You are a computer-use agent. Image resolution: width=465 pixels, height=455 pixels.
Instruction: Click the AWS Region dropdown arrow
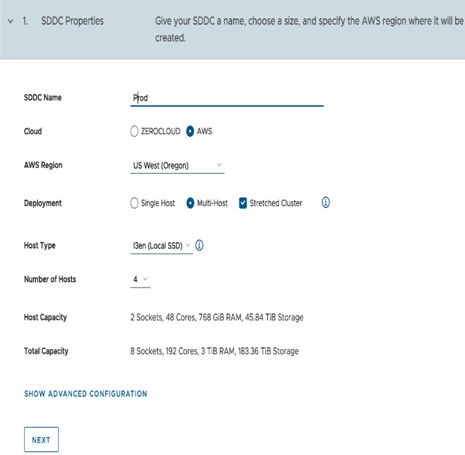point(219,165)
